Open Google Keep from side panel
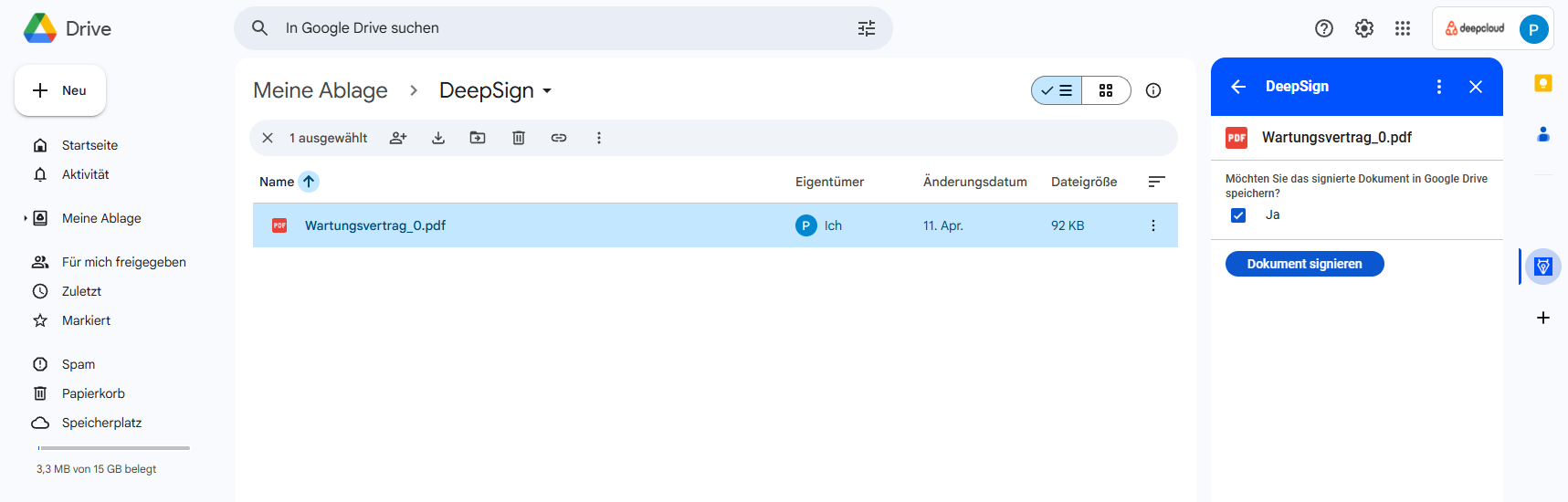 point(1542,83)
